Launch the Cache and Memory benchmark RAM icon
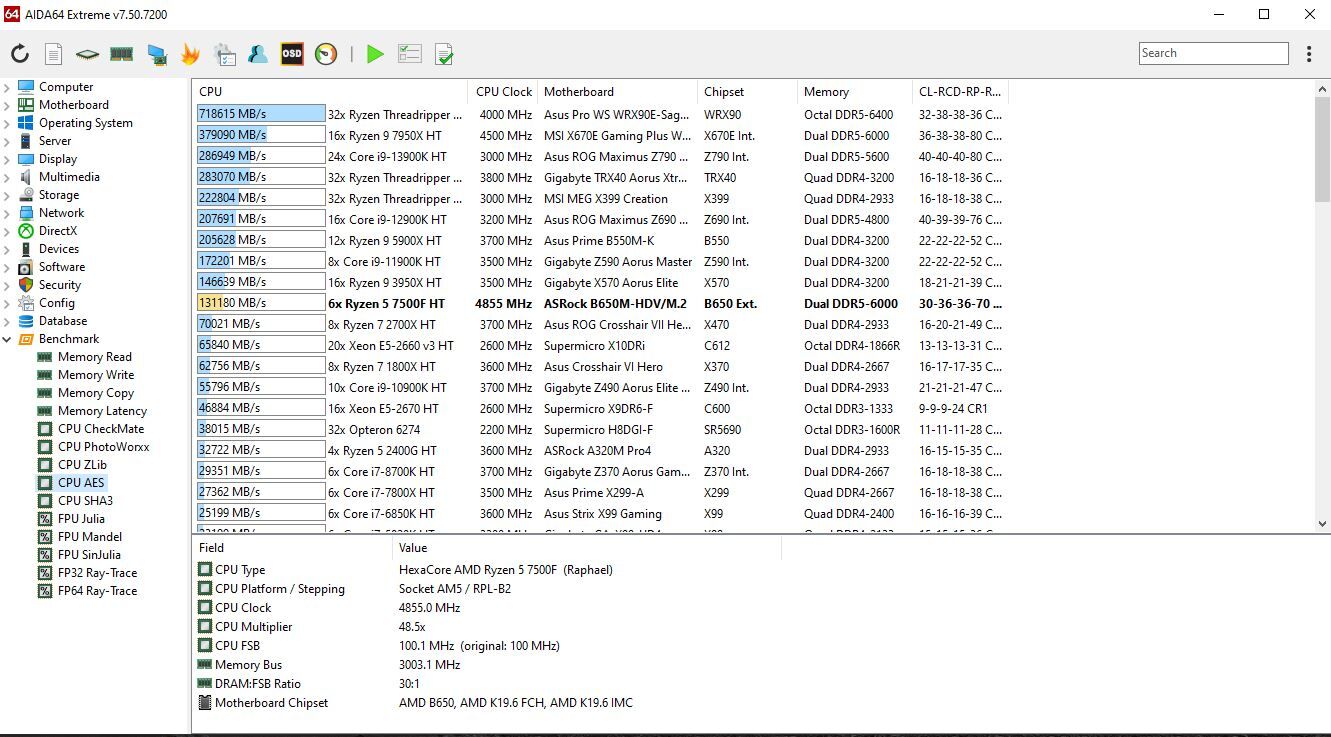 [x=122, y=54]
